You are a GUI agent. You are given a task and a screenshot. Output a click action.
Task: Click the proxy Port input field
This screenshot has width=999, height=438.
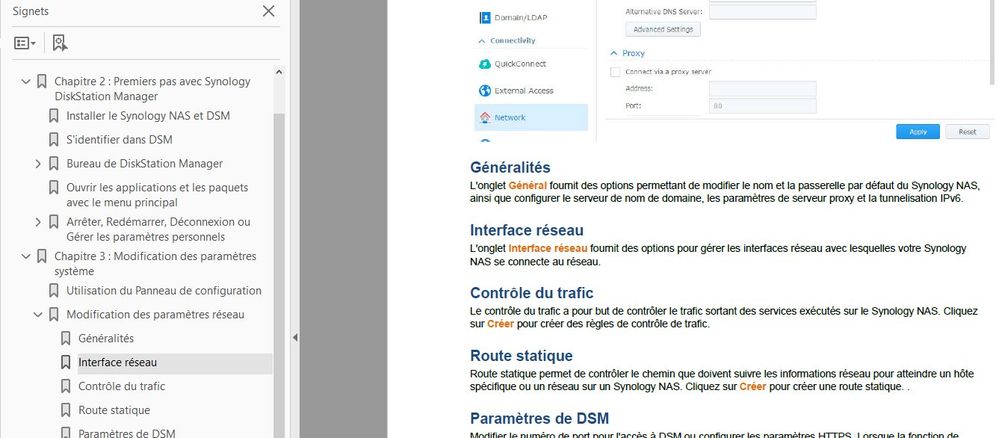click(763, 106)
